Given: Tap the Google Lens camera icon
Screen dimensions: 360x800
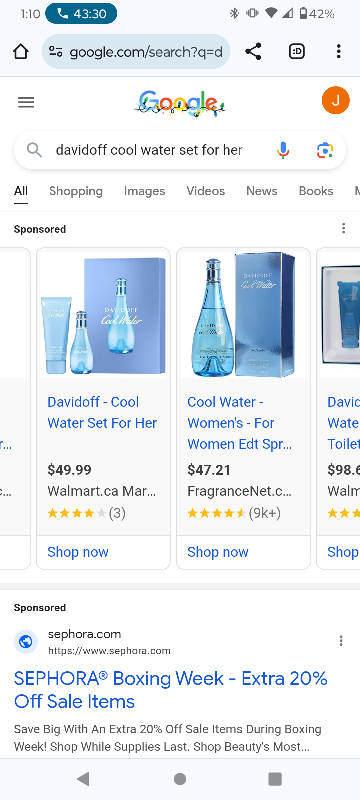Looking at the screenshot, I should click(325, 150).
